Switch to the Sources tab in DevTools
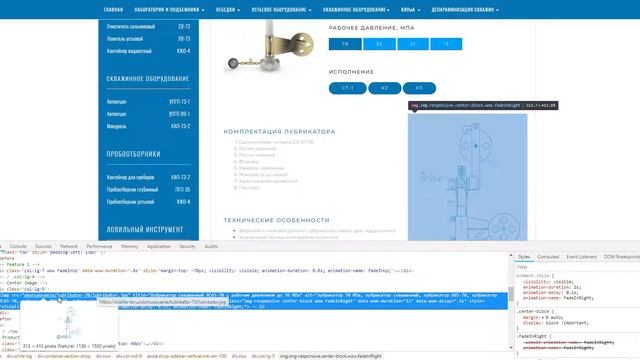Image resolution: width=640 pixels, height=360 pixels. tap(43, 247)
